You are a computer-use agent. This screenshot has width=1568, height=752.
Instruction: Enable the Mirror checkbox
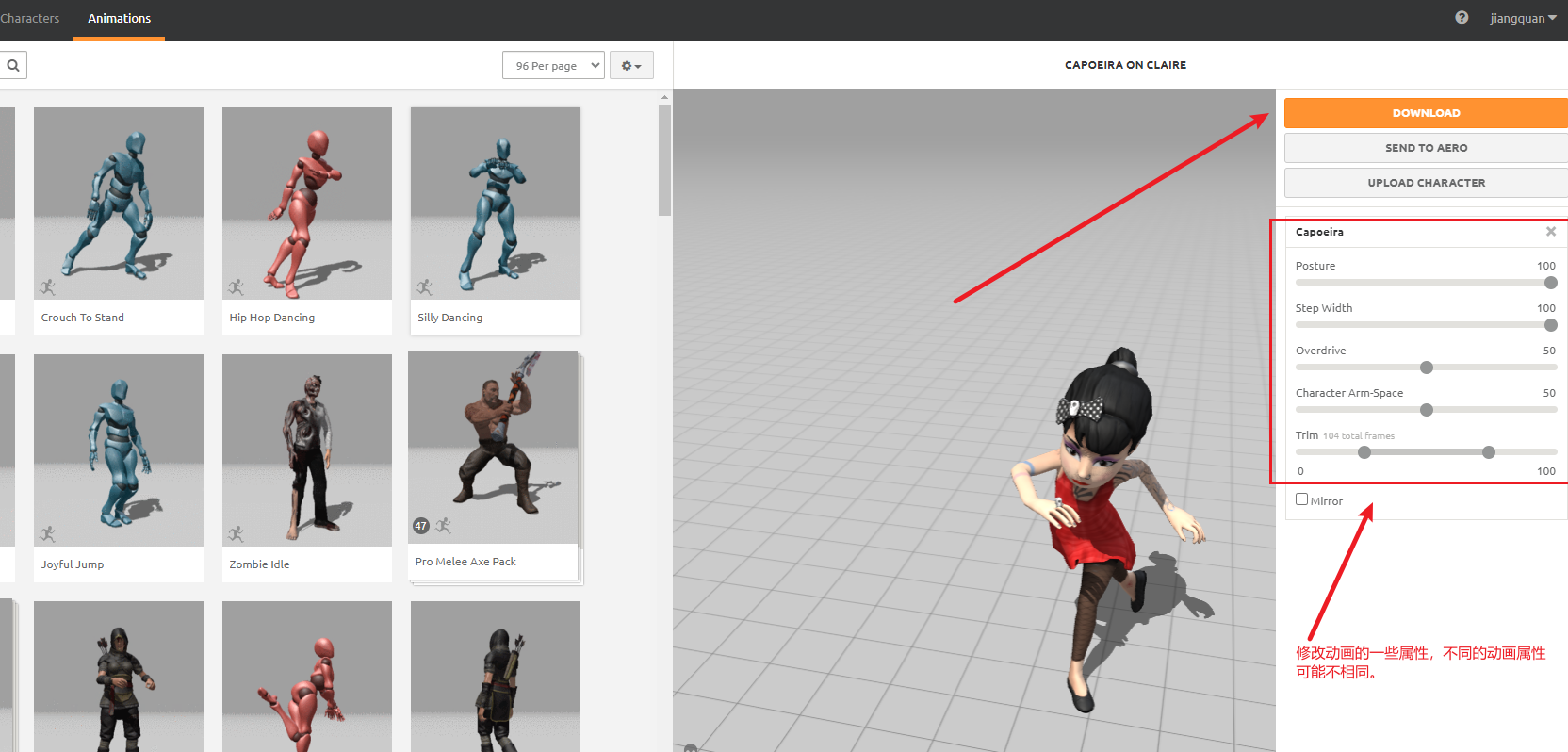pyautogui.click(x=1301, y=499)
